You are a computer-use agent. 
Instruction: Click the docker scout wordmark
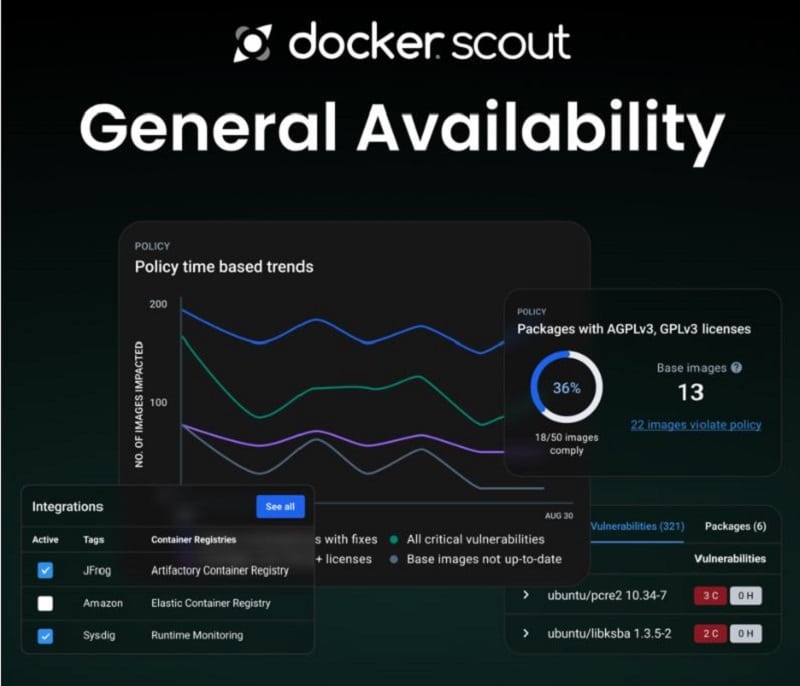[429, 41]
